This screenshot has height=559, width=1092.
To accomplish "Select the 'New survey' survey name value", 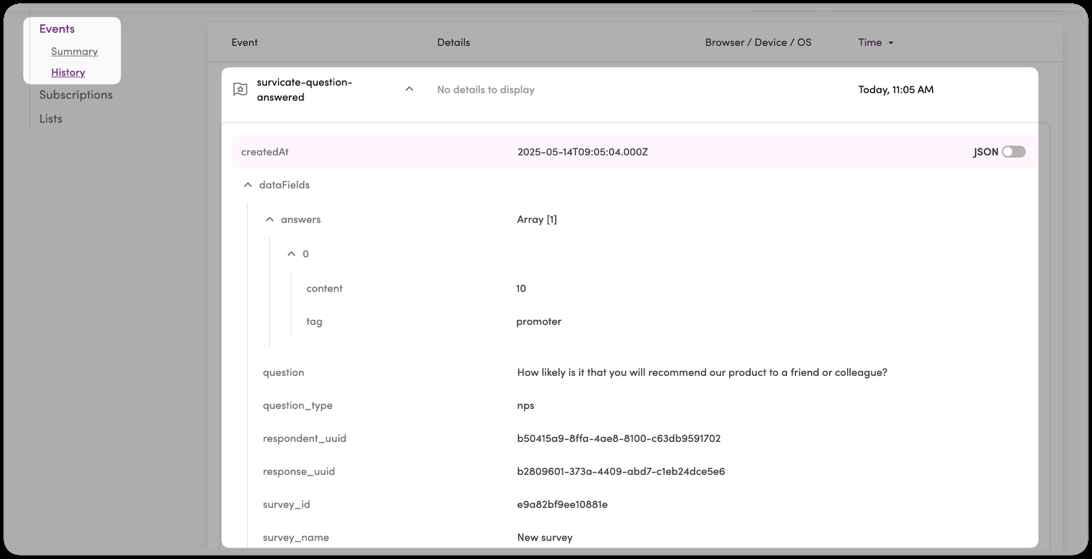I will [x=545, y=537].
